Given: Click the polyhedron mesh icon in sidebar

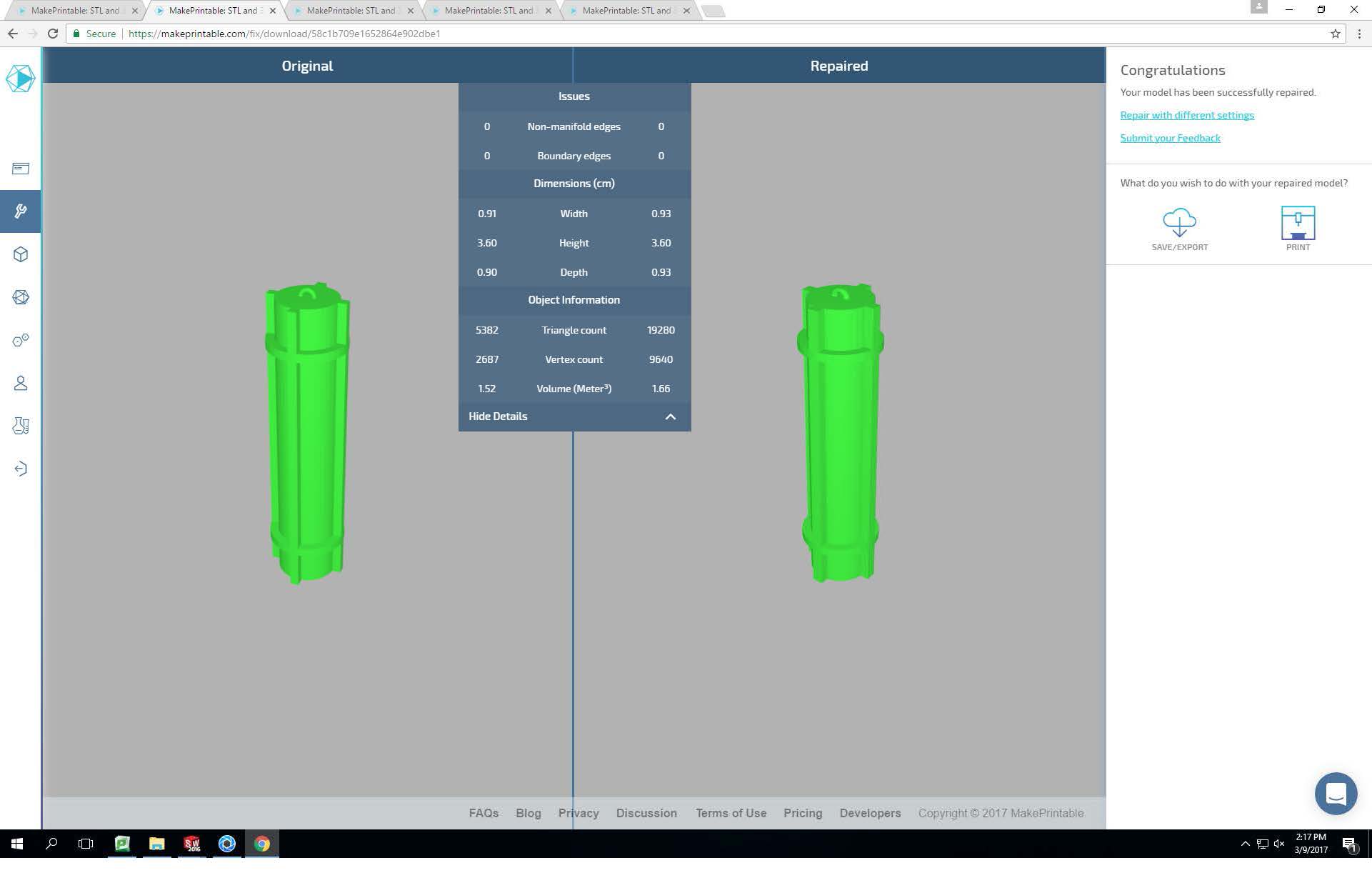Looking at the screenshot, I should [x=20, y=297].
